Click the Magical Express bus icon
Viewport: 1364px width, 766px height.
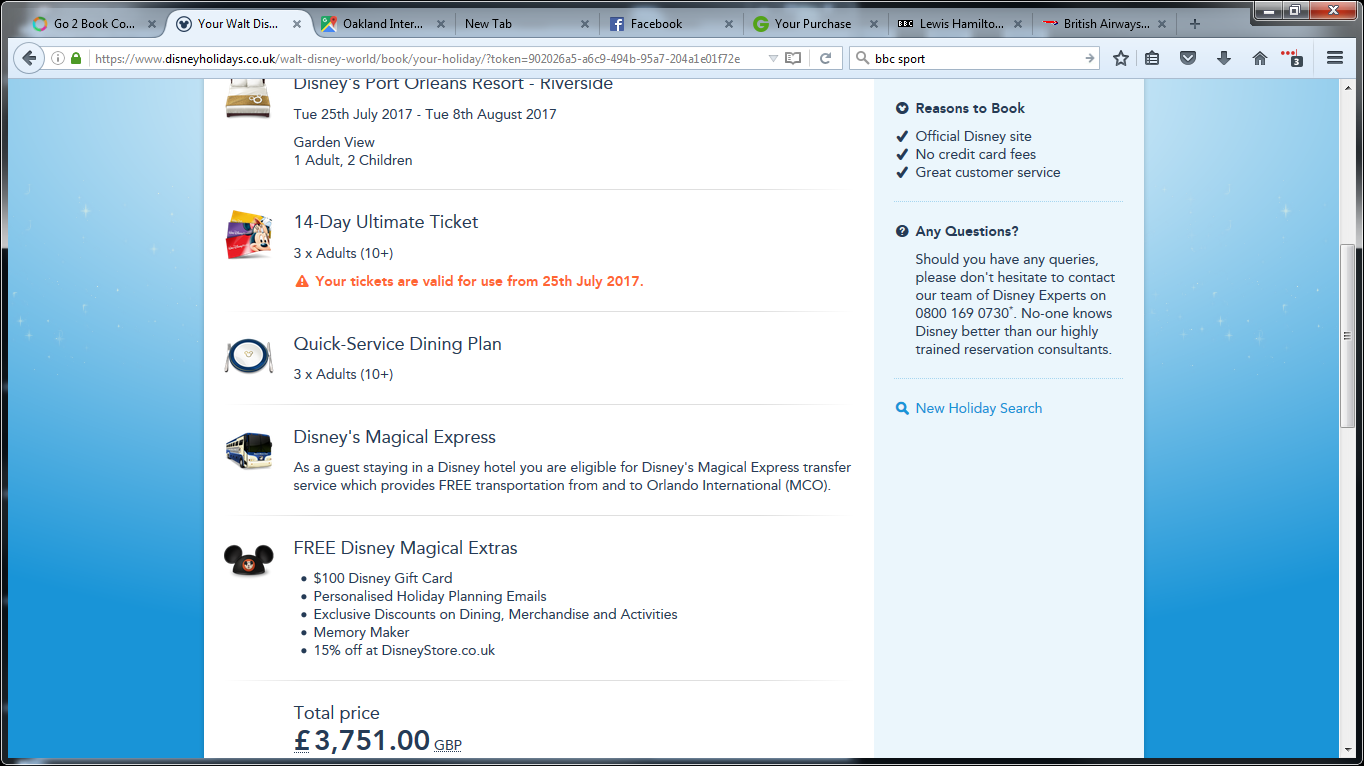(248, 450)
